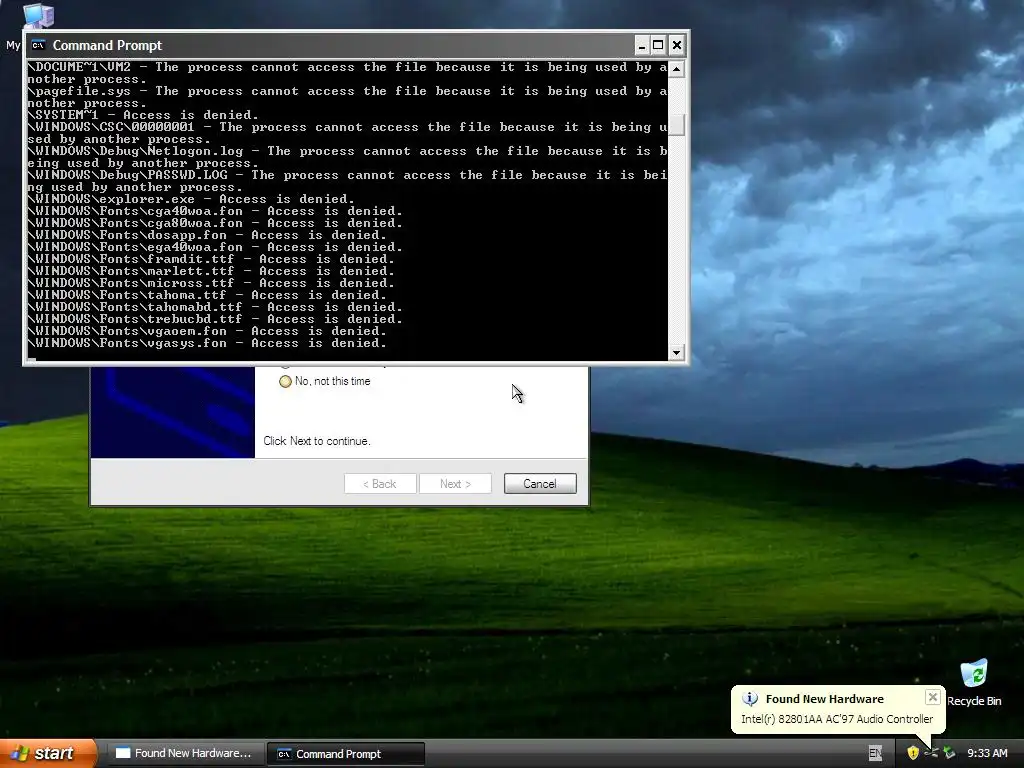Click the Command Prompt title bar text
Image resolution: width=1024 pixels, height=768 pixels.
(x=107, y=45)
